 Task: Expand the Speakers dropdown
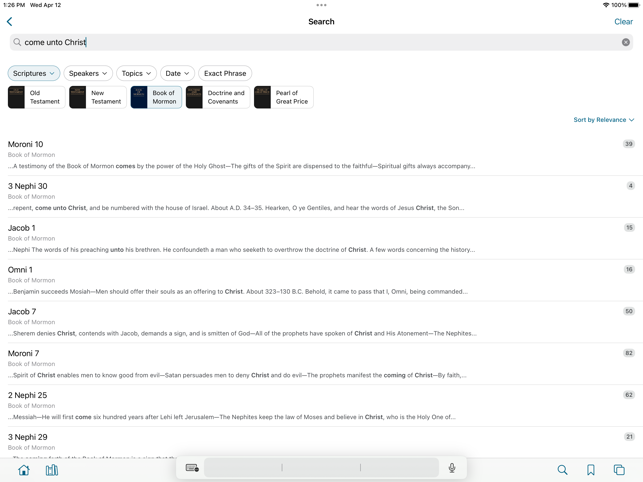88,73
